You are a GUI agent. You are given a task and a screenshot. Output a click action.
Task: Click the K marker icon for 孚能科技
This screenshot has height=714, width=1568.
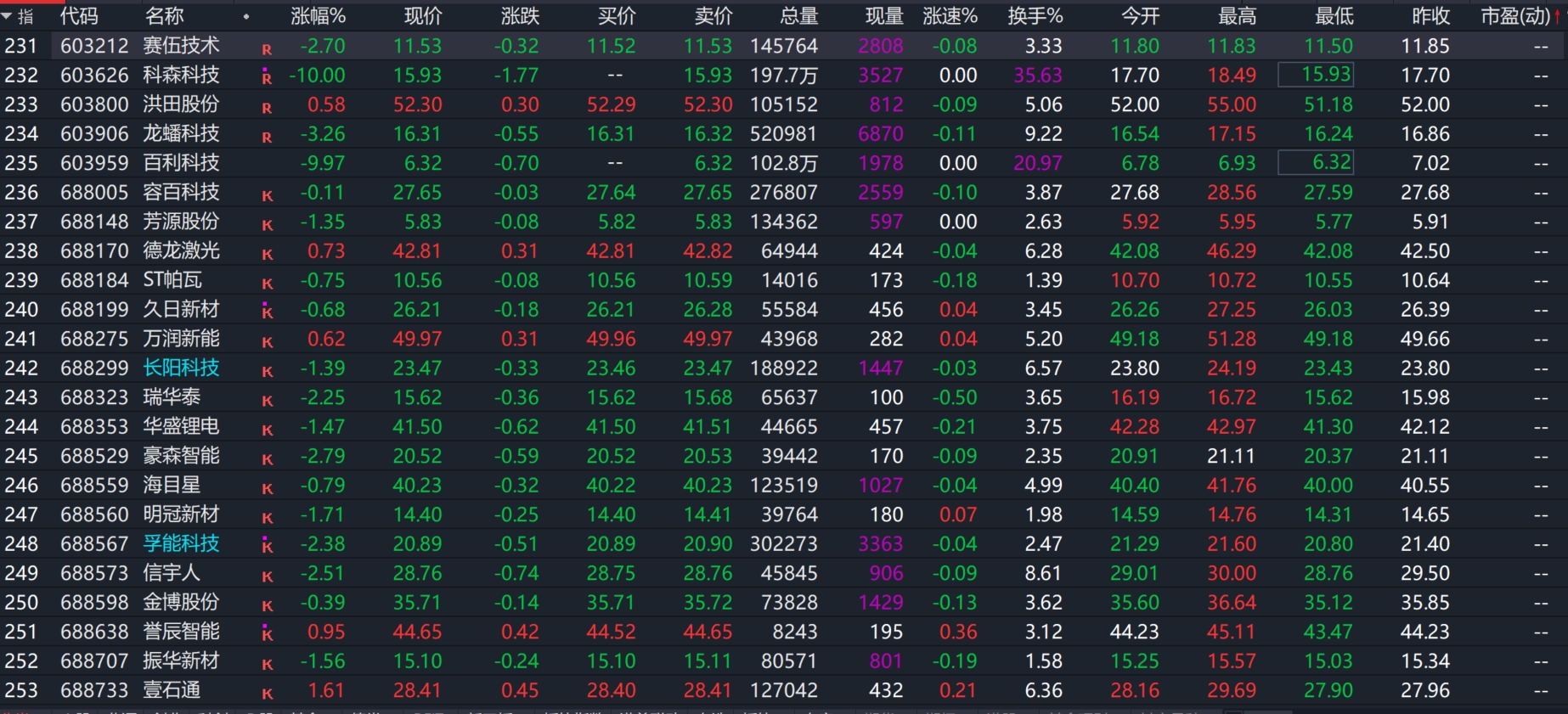pyautogui.click(x=267, y=545)
